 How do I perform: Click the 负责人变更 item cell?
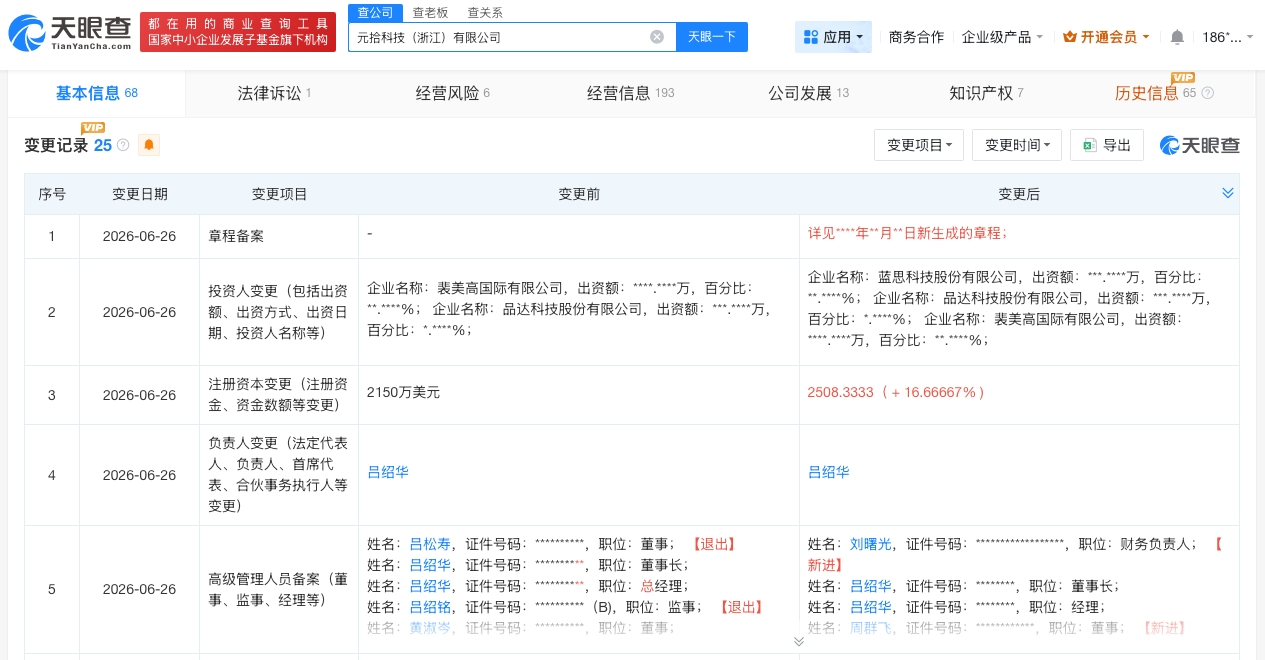click(279, 475)
